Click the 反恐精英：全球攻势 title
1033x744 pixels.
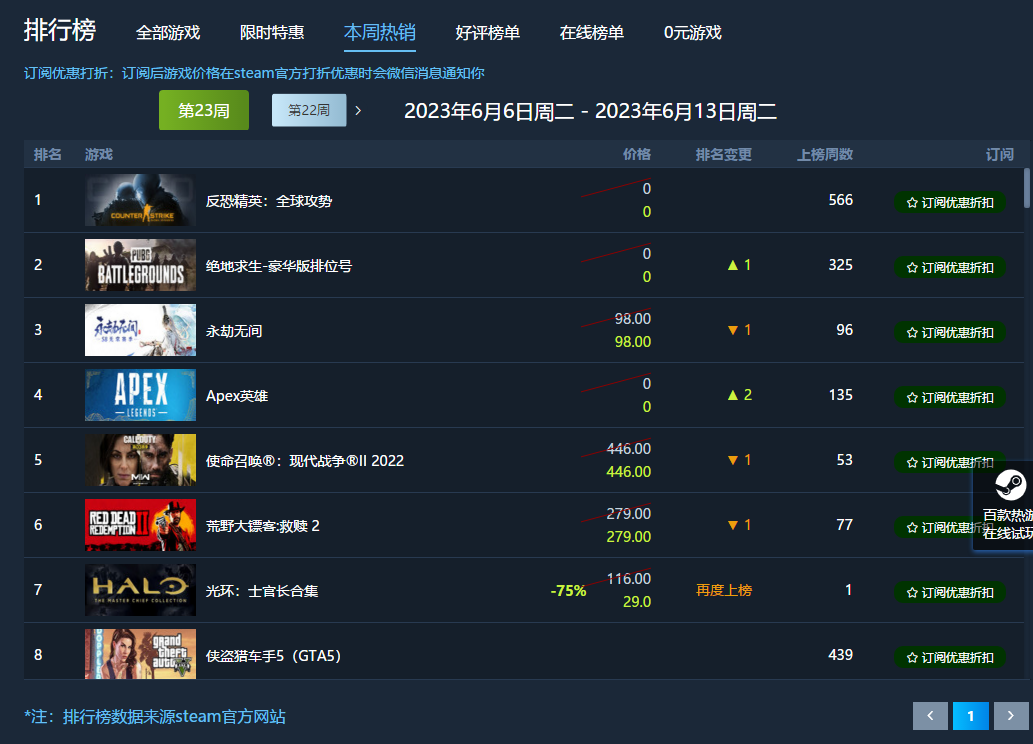pyautogui.click(x=269, y=201)
